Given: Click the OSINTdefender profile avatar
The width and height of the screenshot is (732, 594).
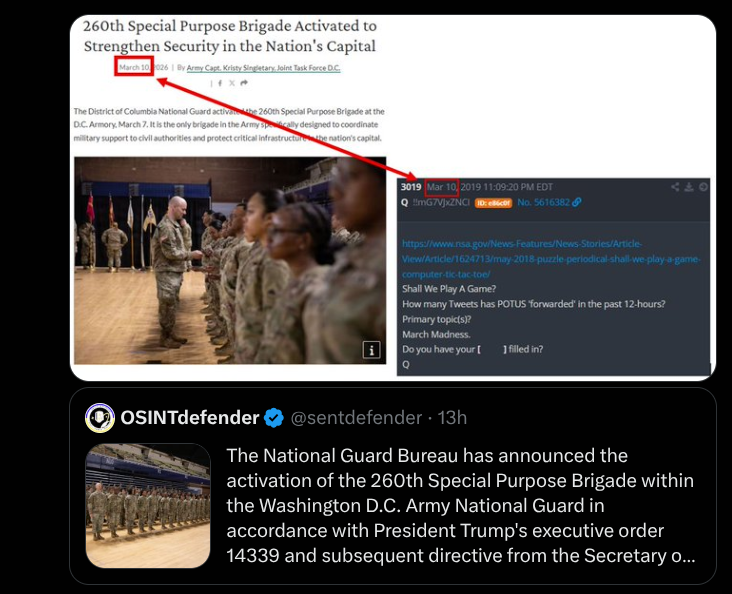Looking at the screenshot, I should coord(100,417).
